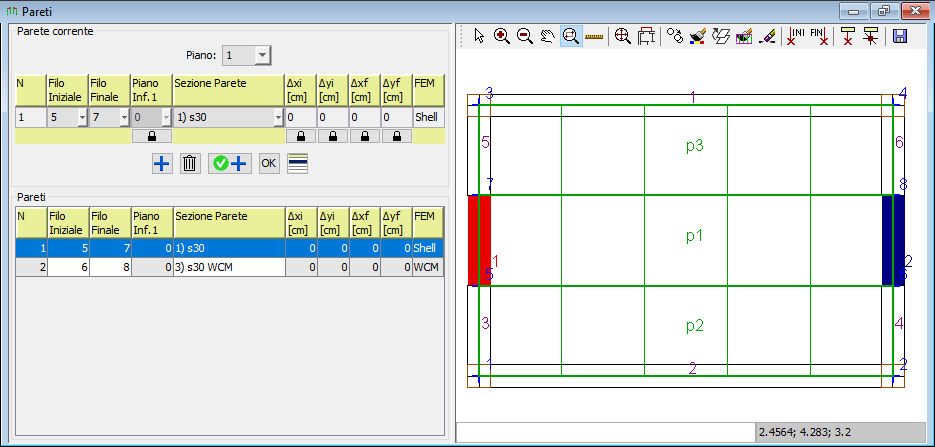Click the FIN delete arrow icon

pos(819,36)
